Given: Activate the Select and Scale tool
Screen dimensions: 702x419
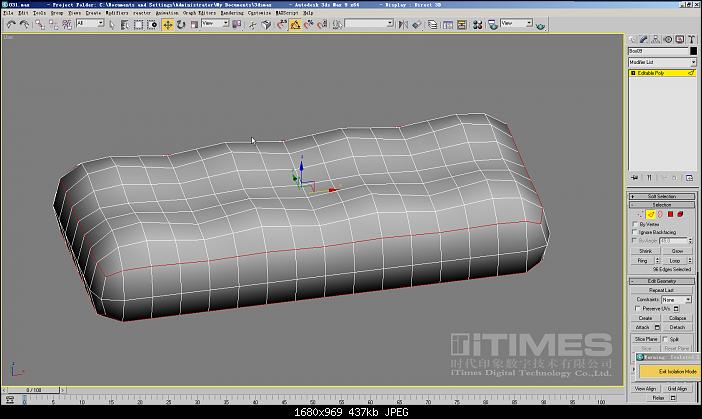Looking at the screenshot, I should 194,25.
